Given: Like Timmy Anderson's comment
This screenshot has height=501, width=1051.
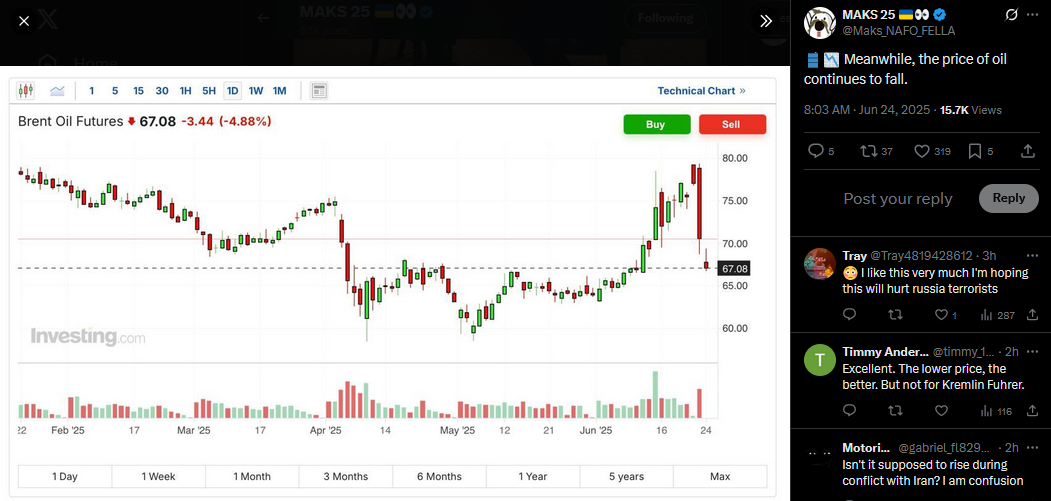Looking at the screenshot, I should (941, 410).
